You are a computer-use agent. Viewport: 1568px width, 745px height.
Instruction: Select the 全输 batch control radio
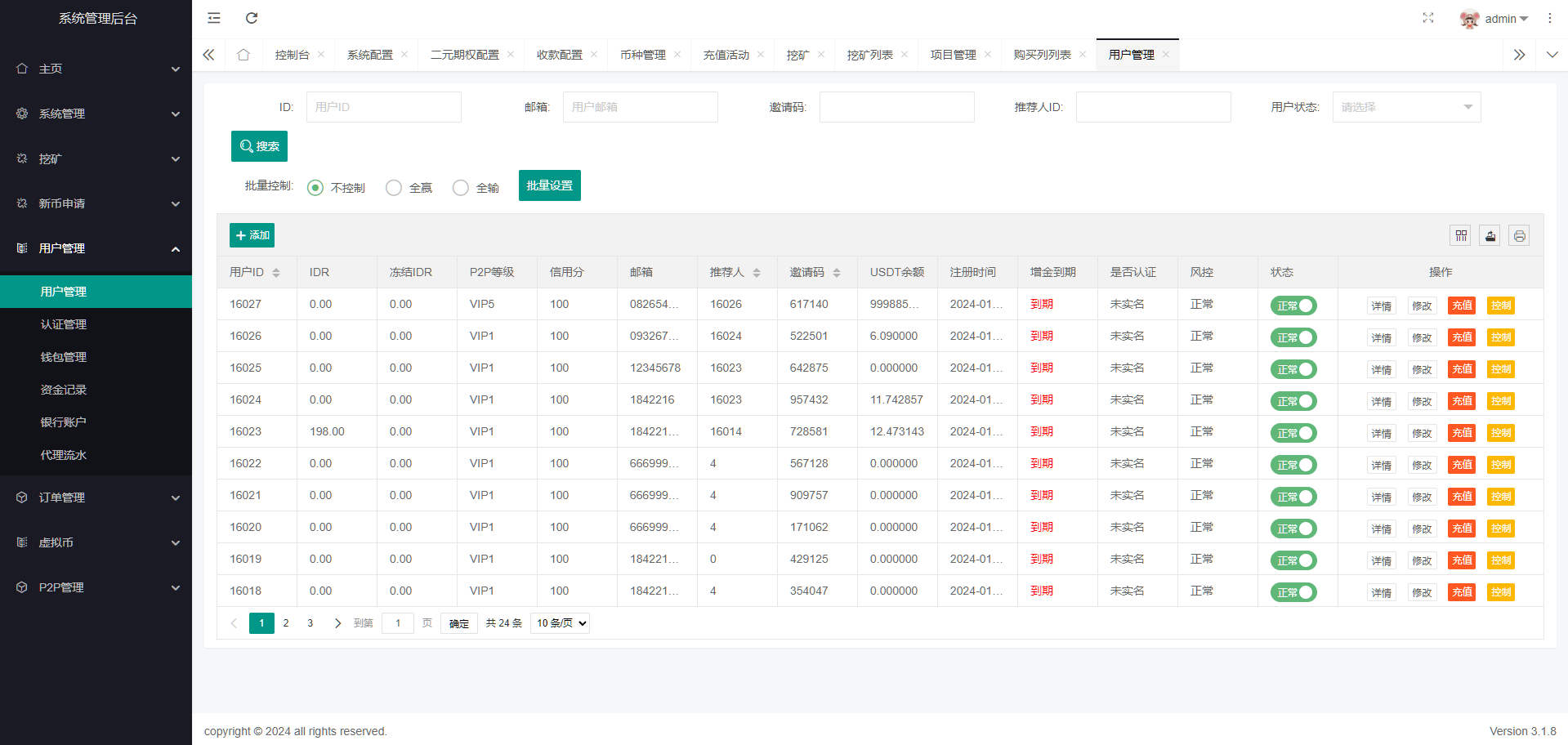461,188
